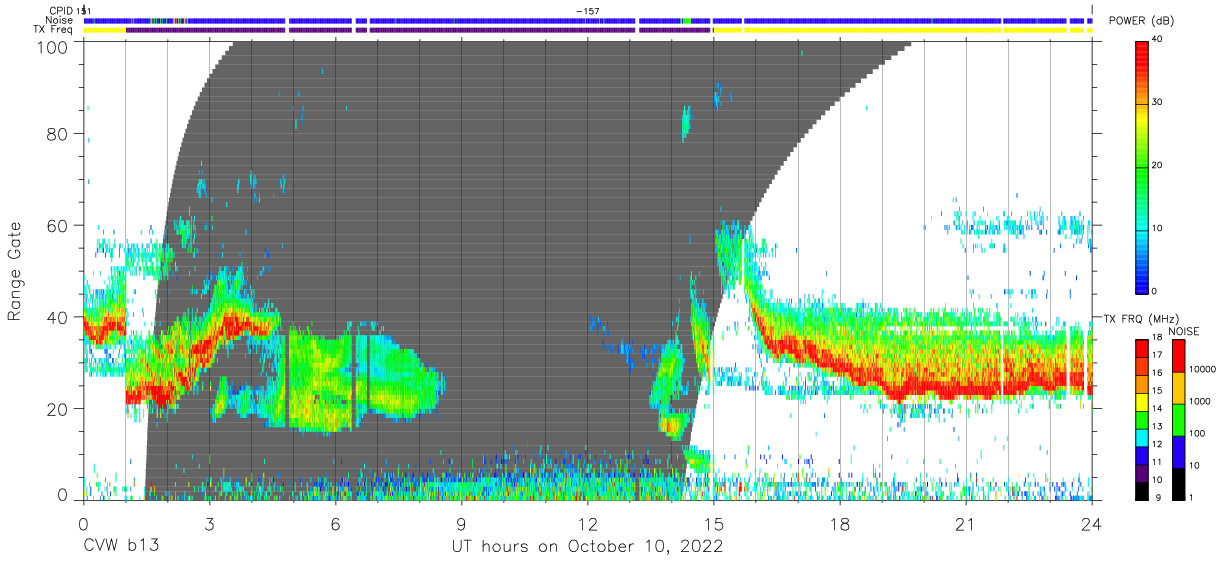Click the 20 label on the POWER colorbar
Screen dimensions: 1228x567
point(1157,165)
